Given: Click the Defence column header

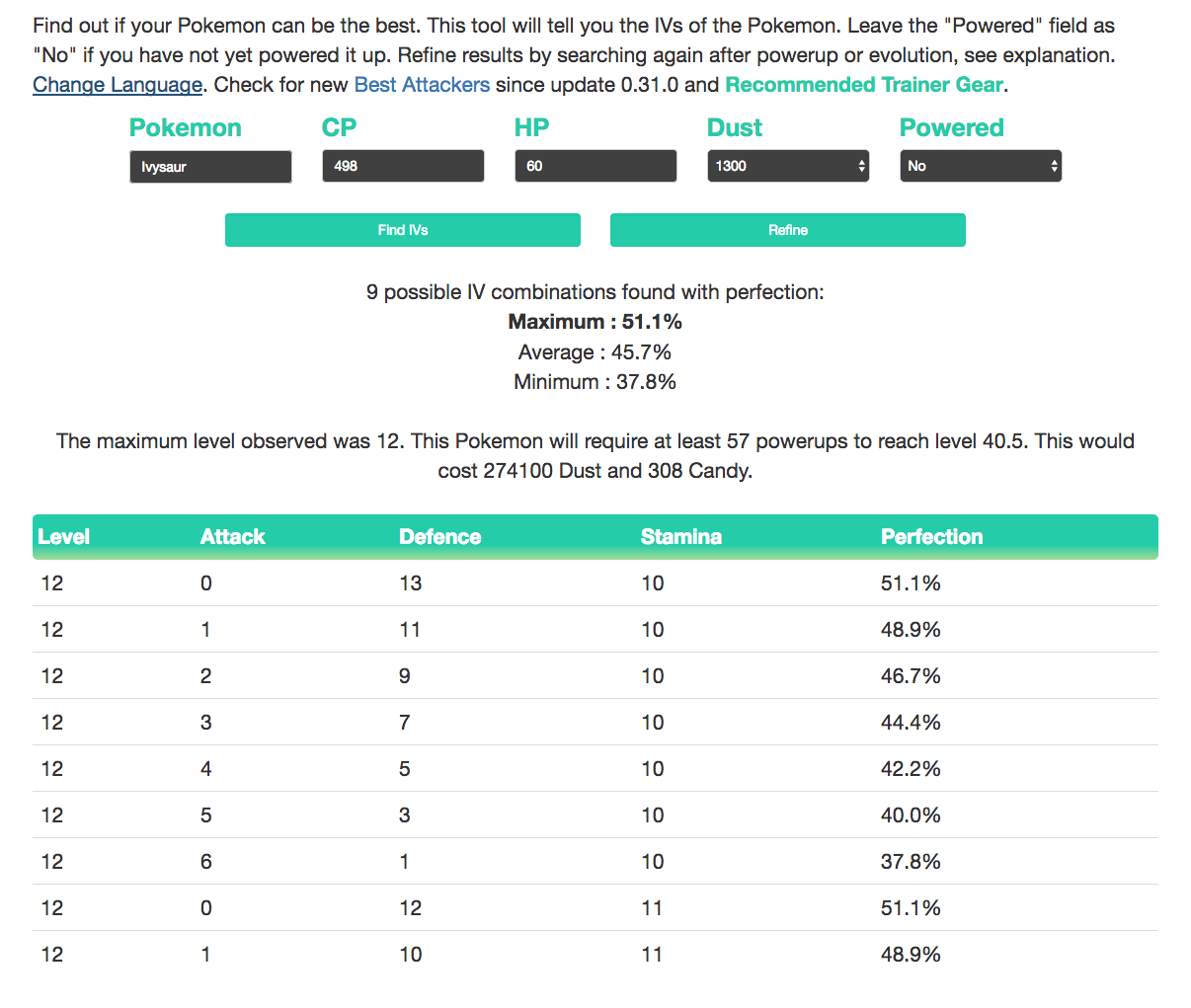Looking at the screenshot, I should click(x=439, y=537).
